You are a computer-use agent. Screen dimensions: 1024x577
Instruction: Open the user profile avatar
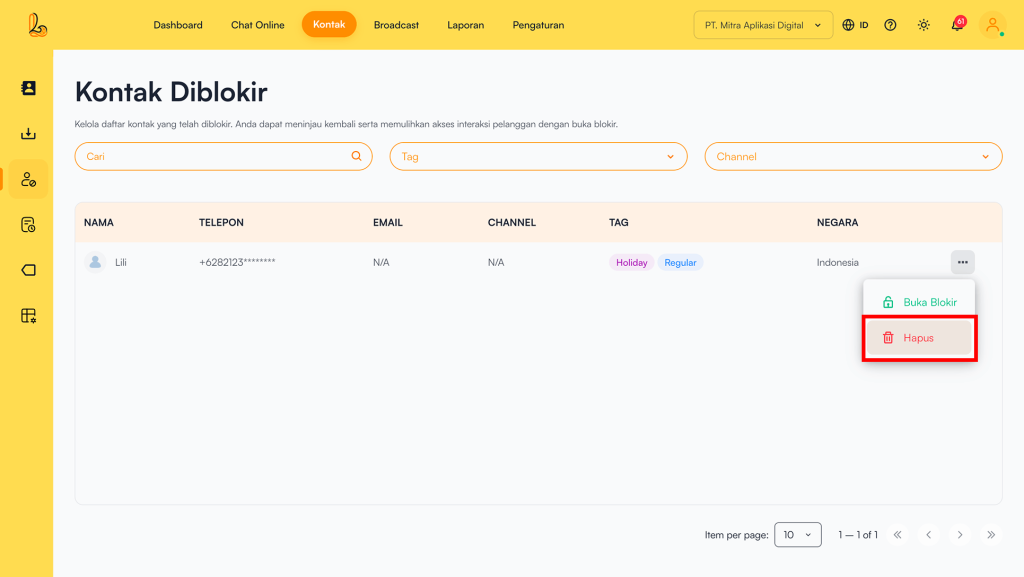tap(992, 25)
